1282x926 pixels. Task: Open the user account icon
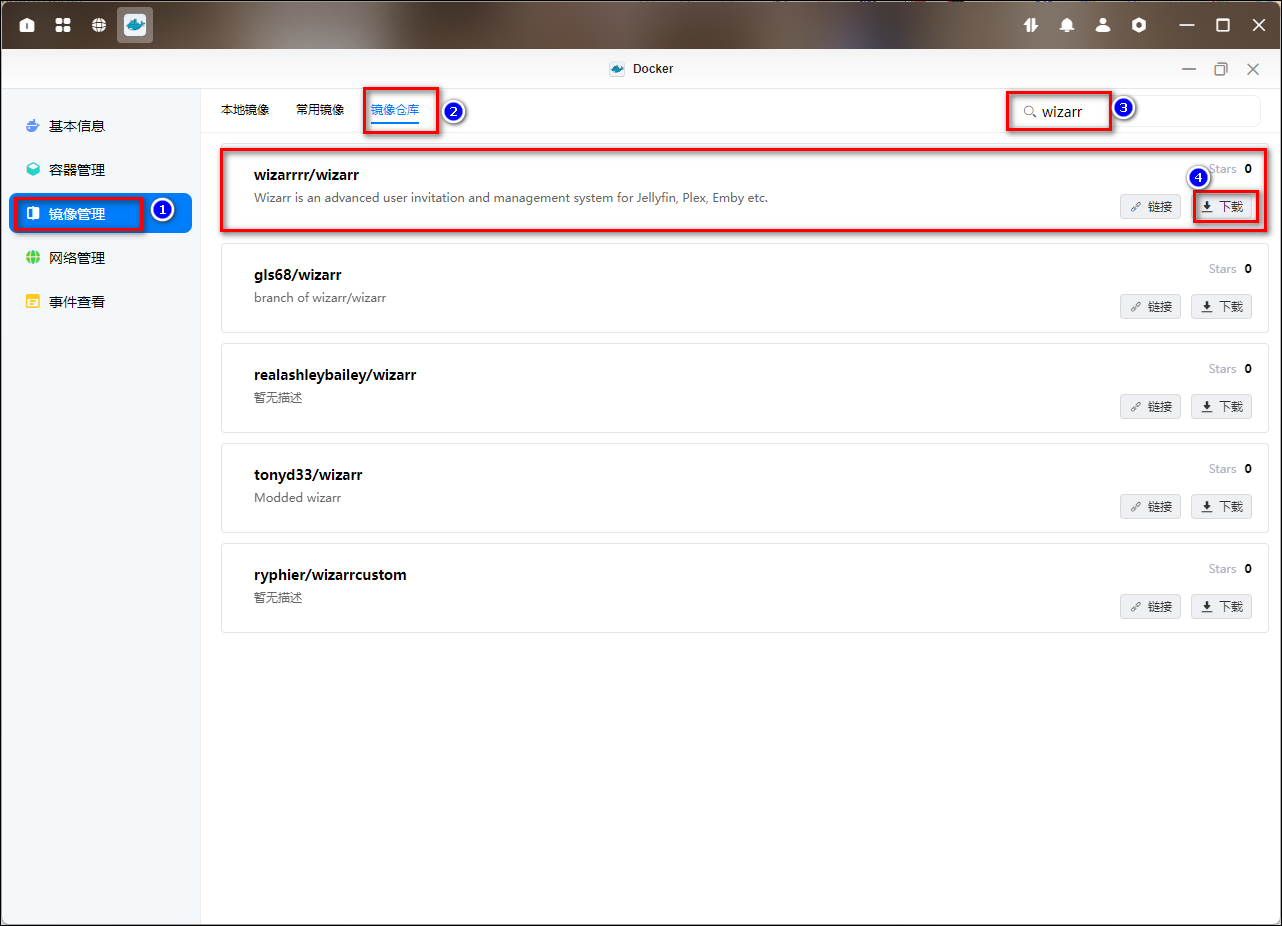1103,25
